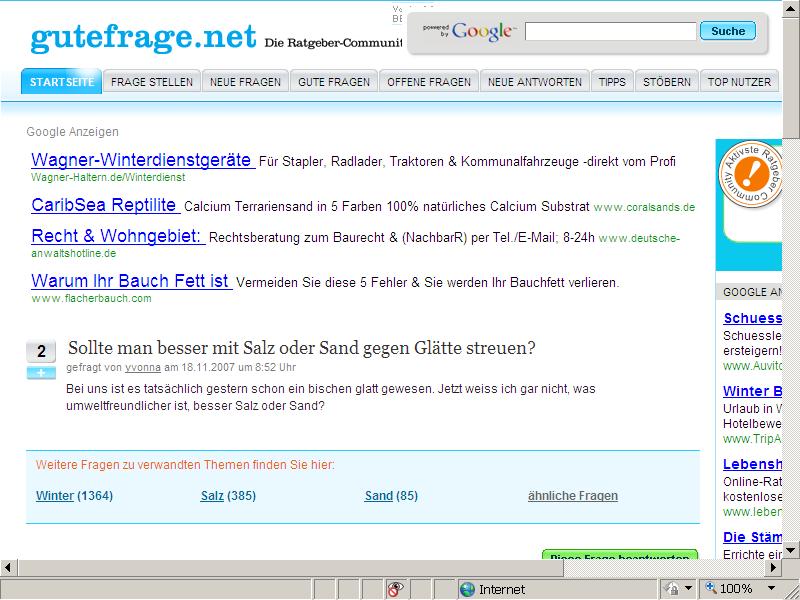This screenshot has height=600, width=800.
Task: Open the zoom level dropdown arrow
Action: [x=771, y=589]
